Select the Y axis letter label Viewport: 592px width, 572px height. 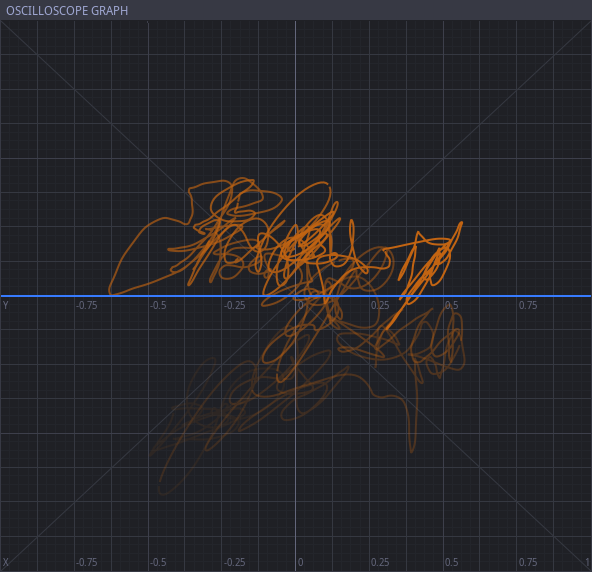click(x=5, y=305)
